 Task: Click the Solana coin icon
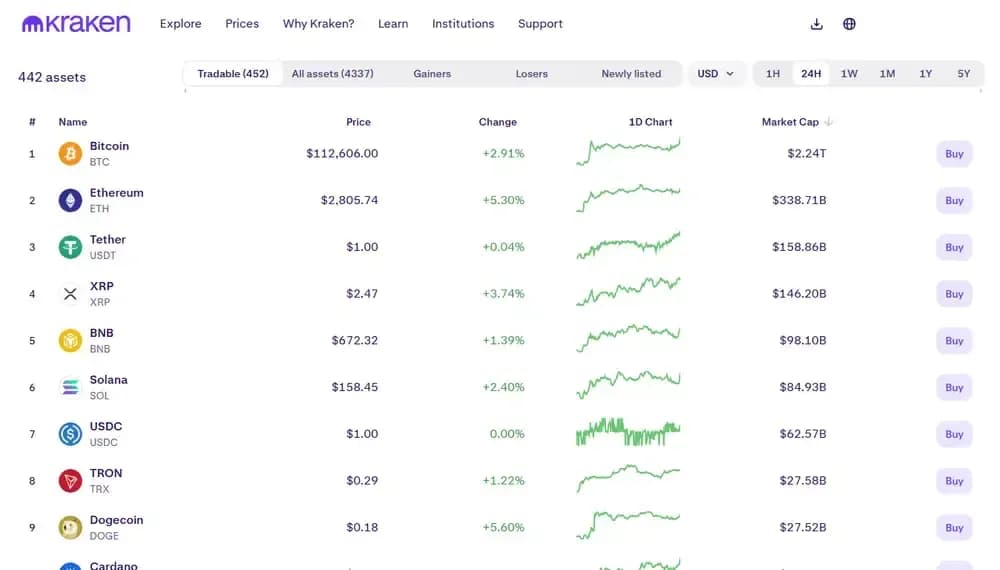(70, 388)
